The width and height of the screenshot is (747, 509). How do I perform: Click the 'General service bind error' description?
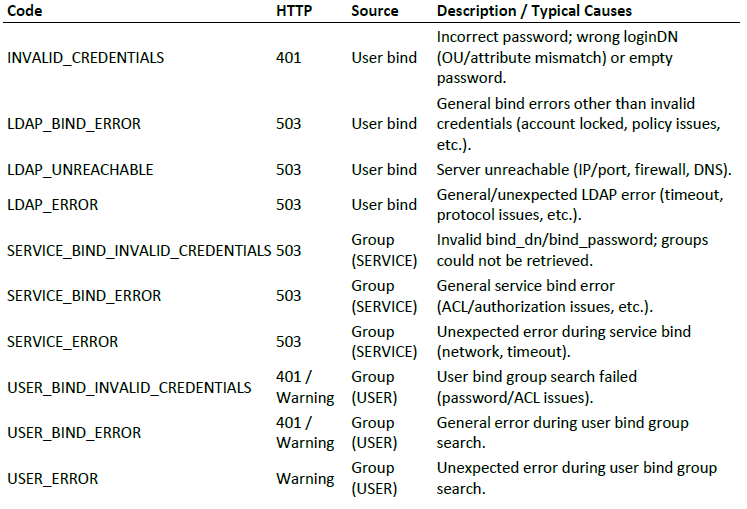[545, 296]
